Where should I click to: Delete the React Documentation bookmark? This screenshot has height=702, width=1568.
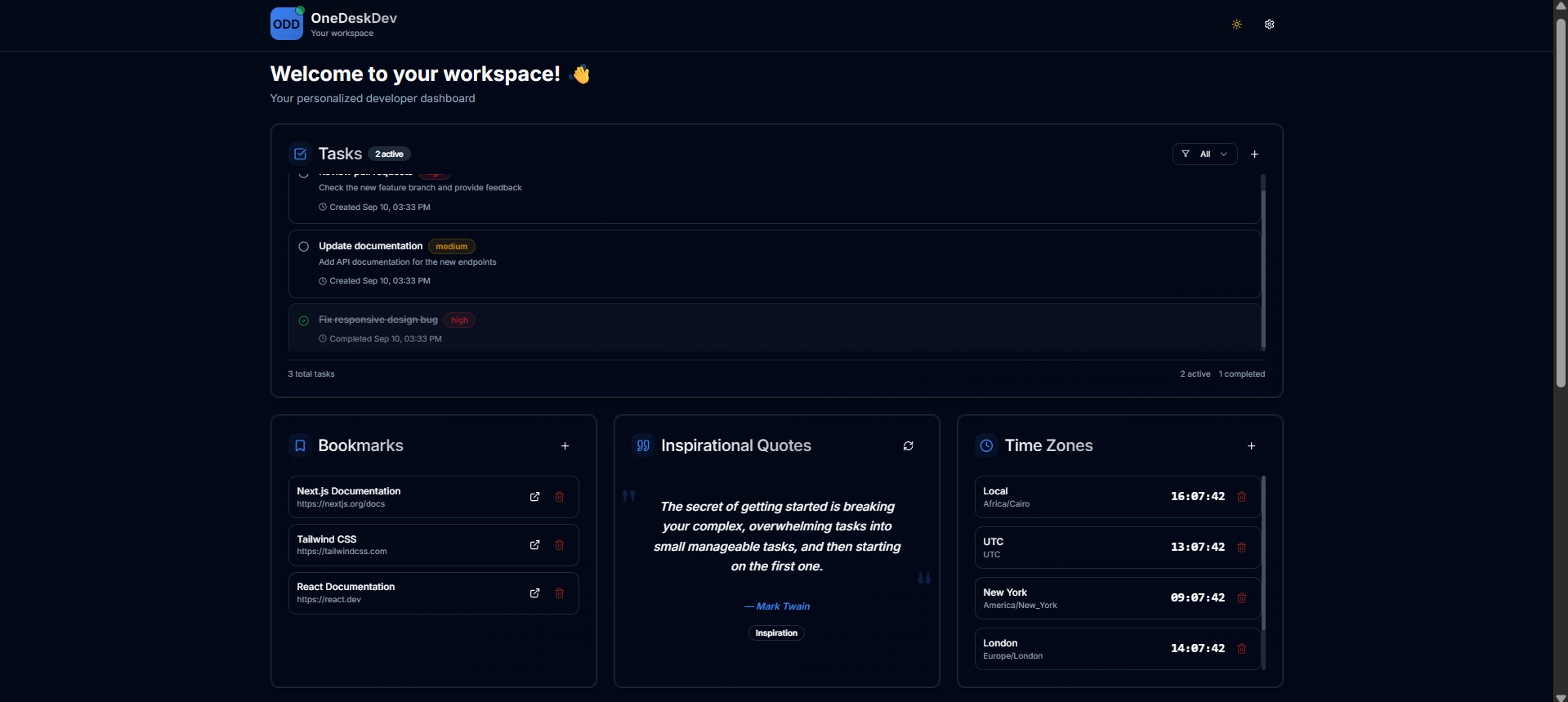tap(560, 593)
